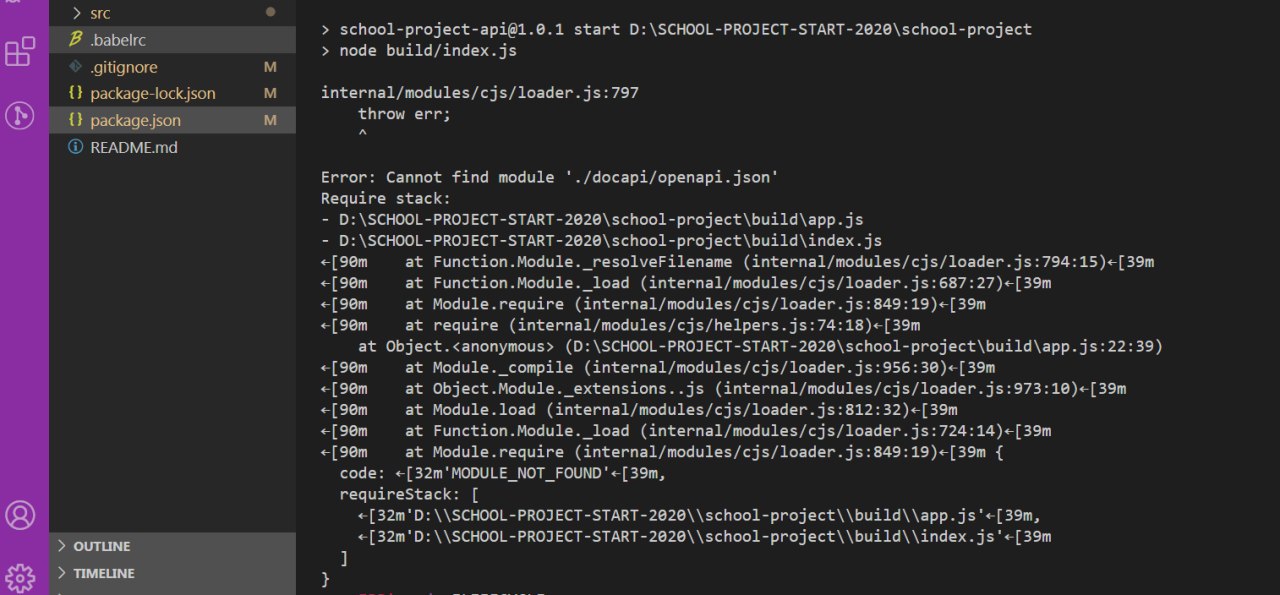Click the circular Git branch icon

pos(20,115)
